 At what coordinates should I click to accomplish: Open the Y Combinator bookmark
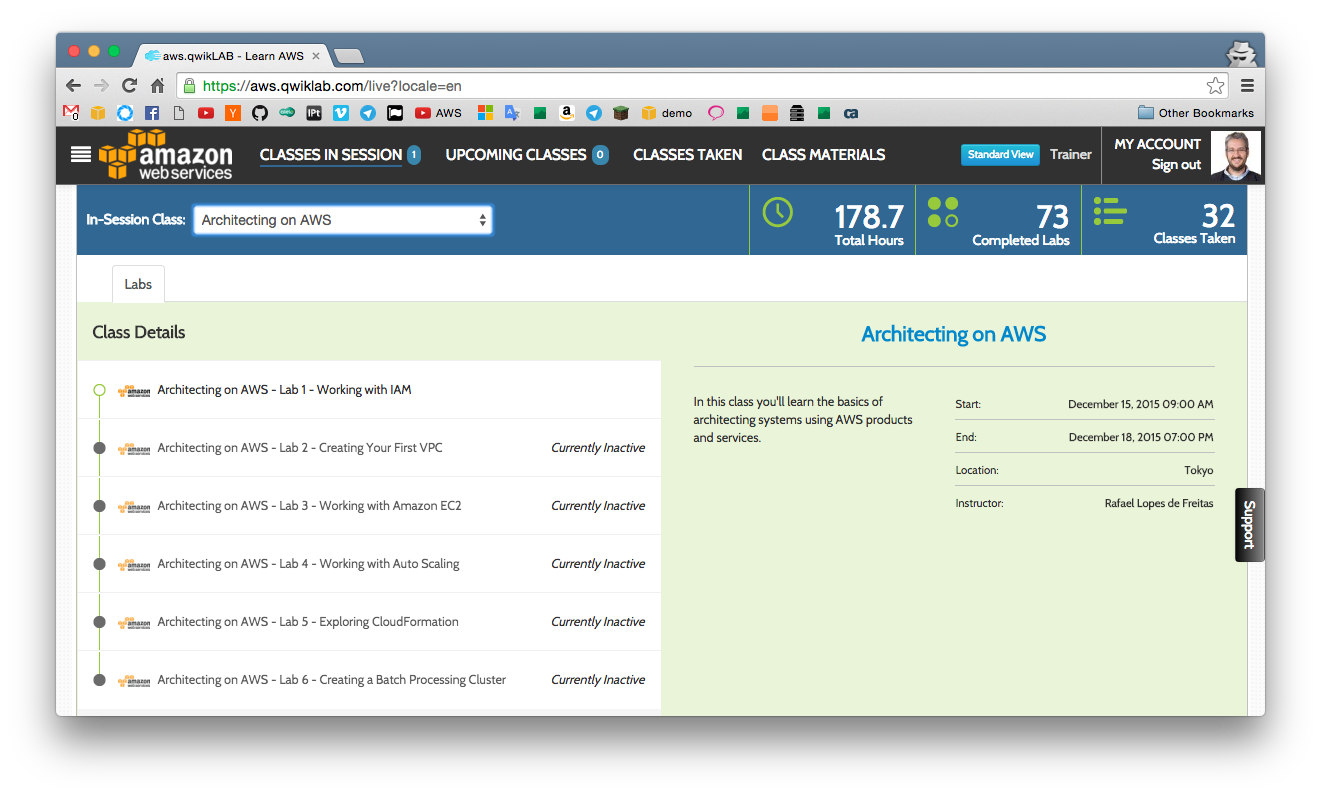(233, 113)
